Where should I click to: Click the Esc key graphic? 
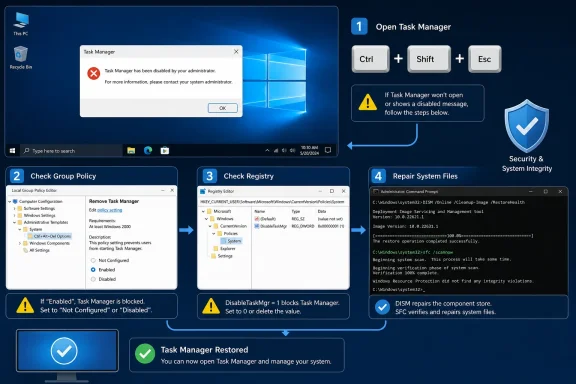pos(485,59)
